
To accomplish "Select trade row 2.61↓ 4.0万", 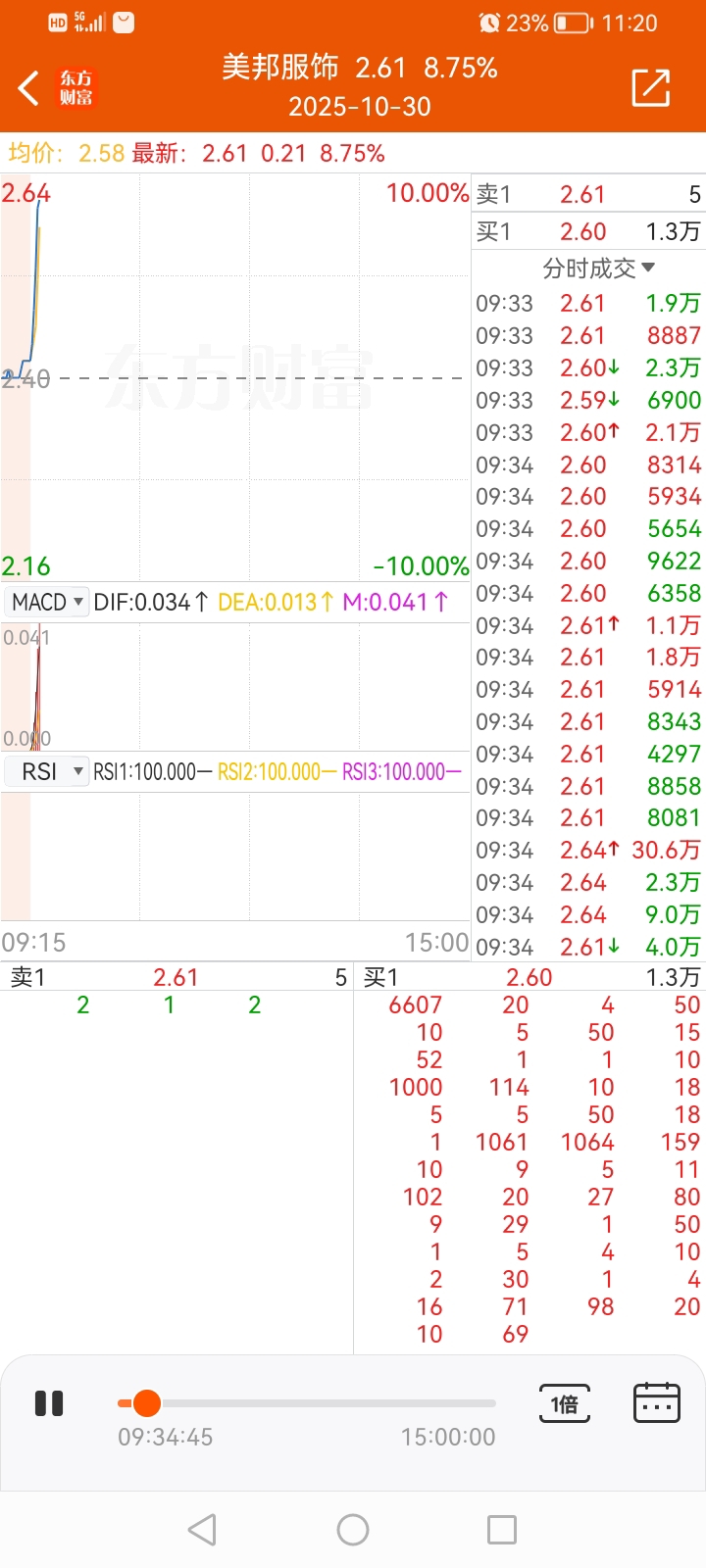I will pyautogui.click(x=588, y=947).
